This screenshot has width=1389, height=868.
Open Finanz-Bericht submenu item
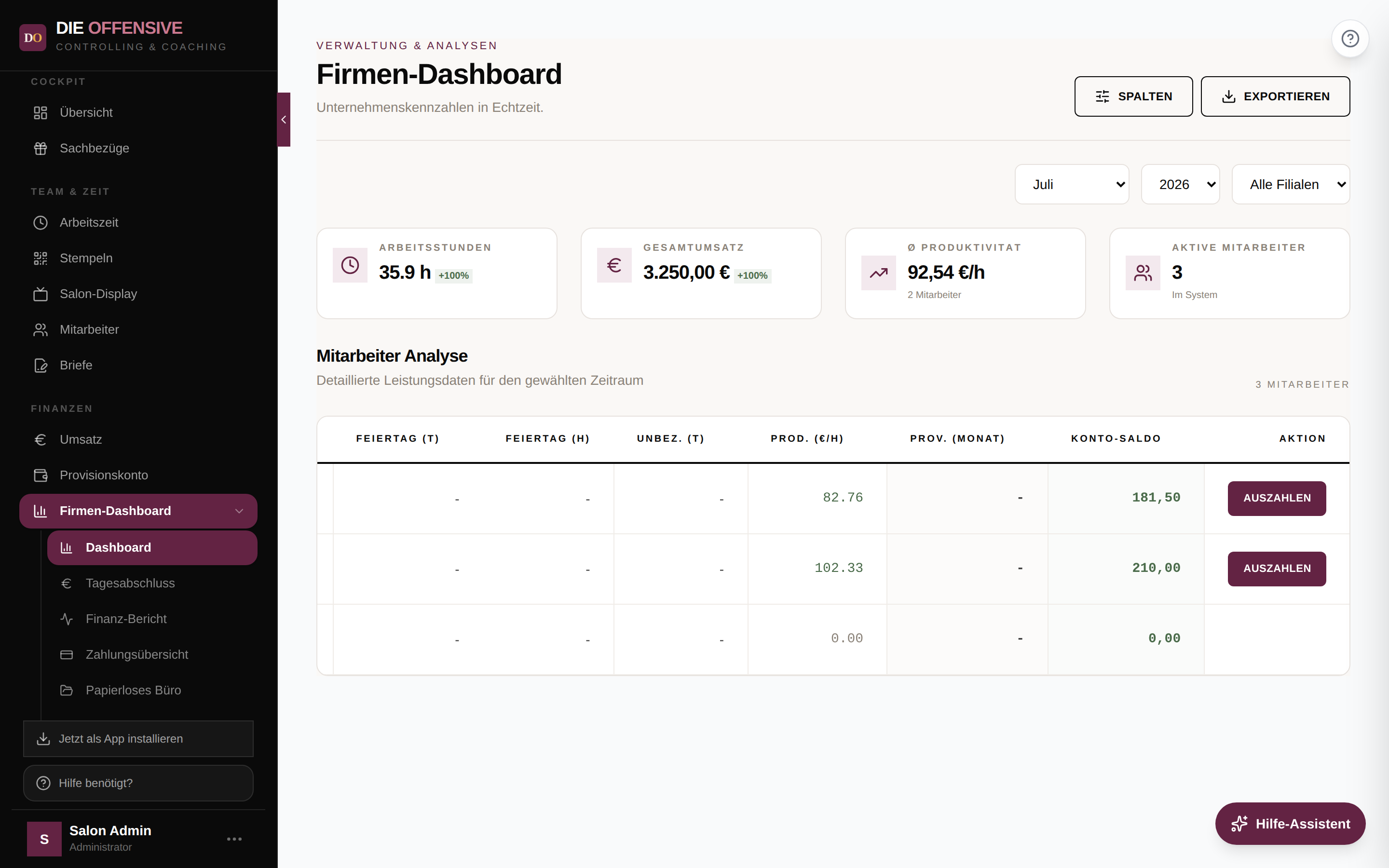coord(152,619)
